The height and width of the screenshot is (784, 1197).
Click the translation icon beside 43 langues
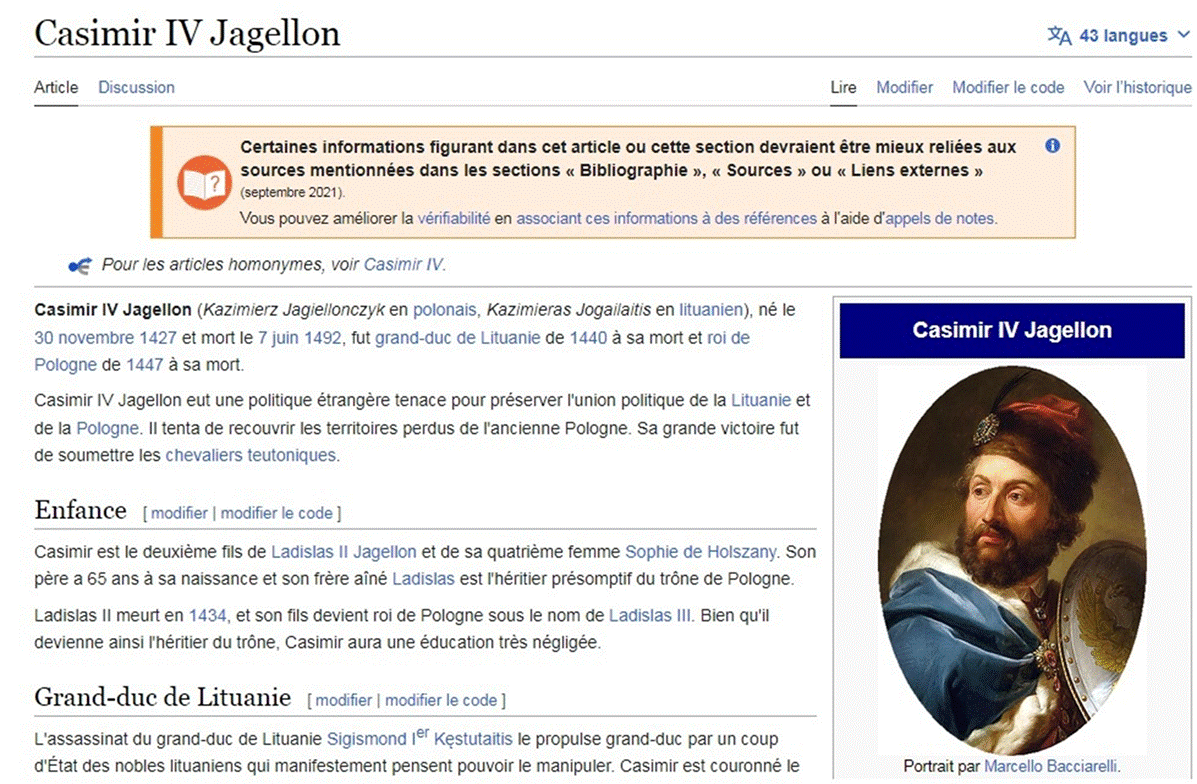1059,35
